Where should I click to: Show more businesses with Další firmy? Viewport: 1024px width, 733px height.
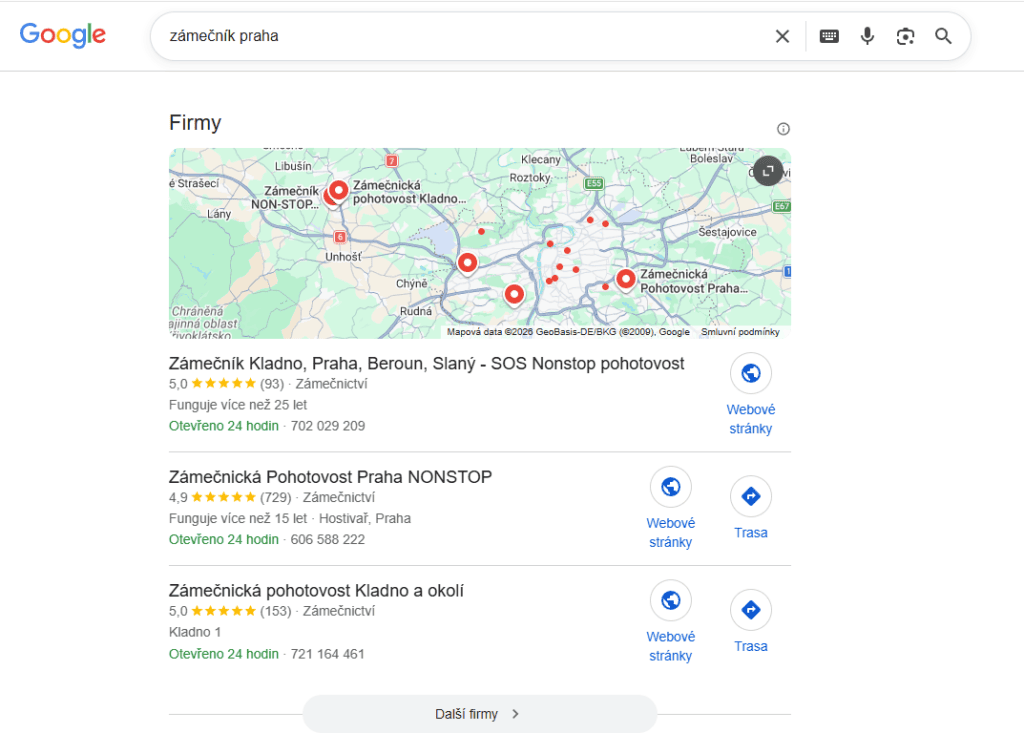point(479,713)
